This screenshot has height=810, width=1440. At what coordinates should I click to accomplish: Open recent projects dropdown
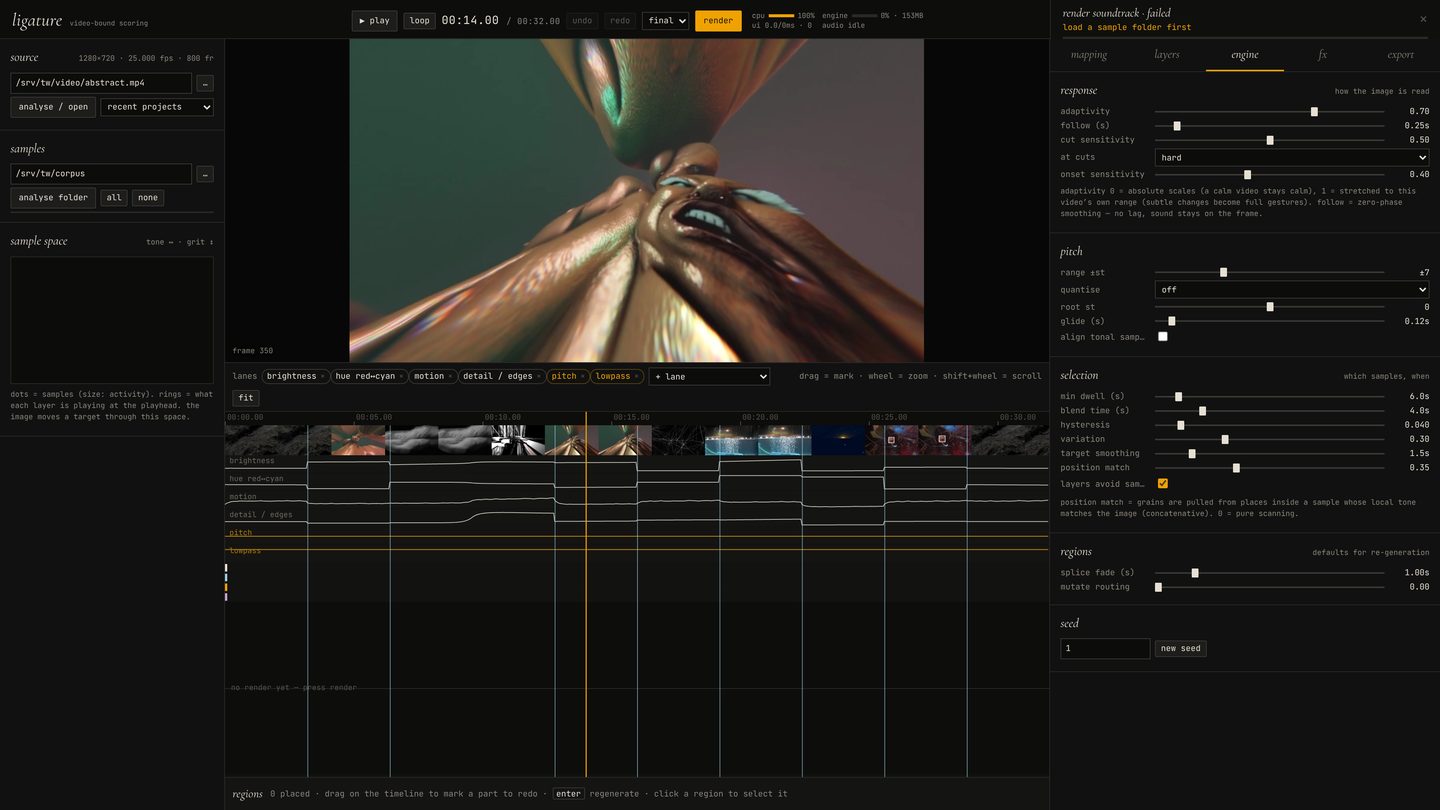pos(157,107)
